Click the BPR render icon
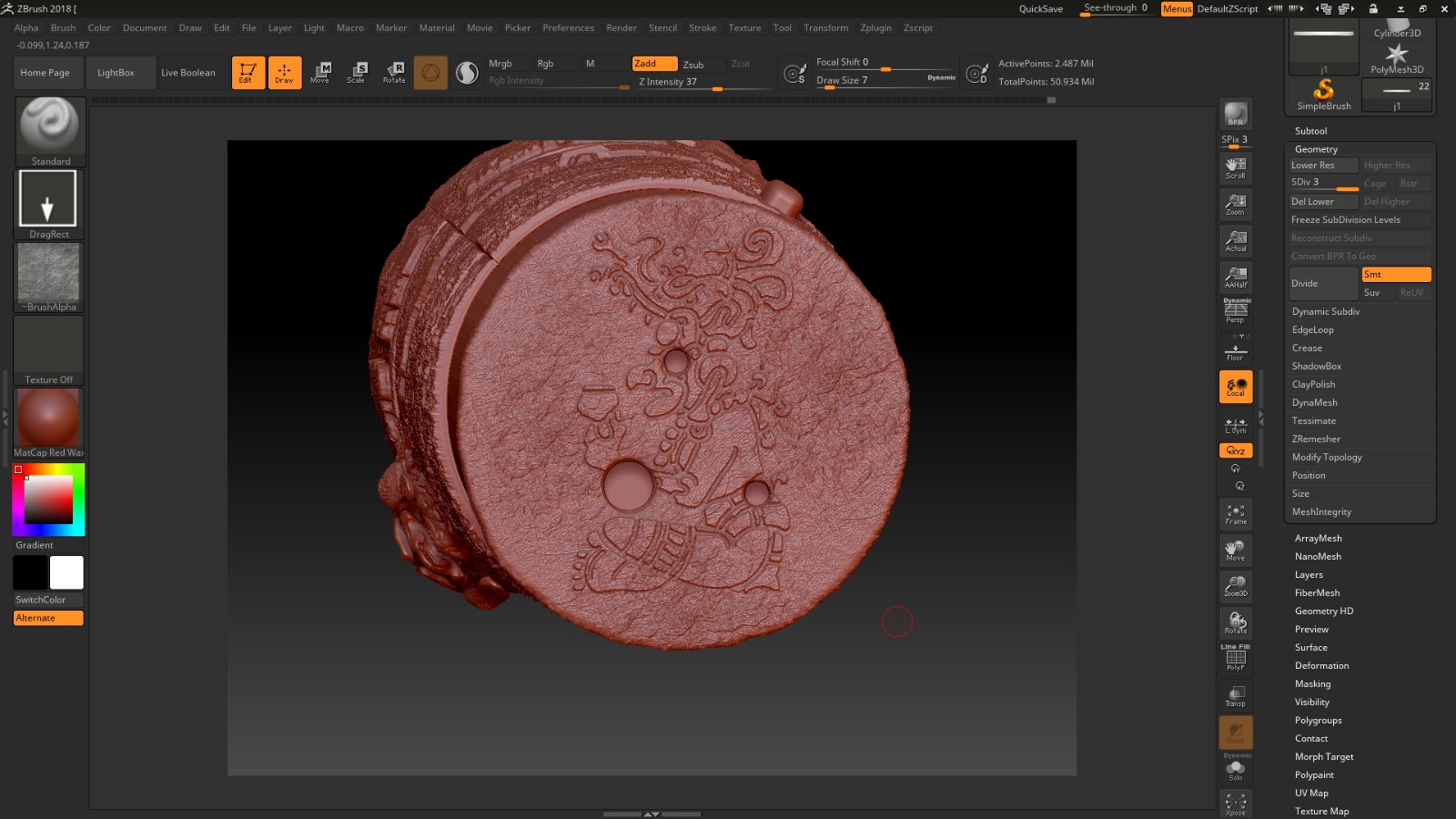Screen dimensions: 1456x819 pyautogui.click(x=1236, y=115)
